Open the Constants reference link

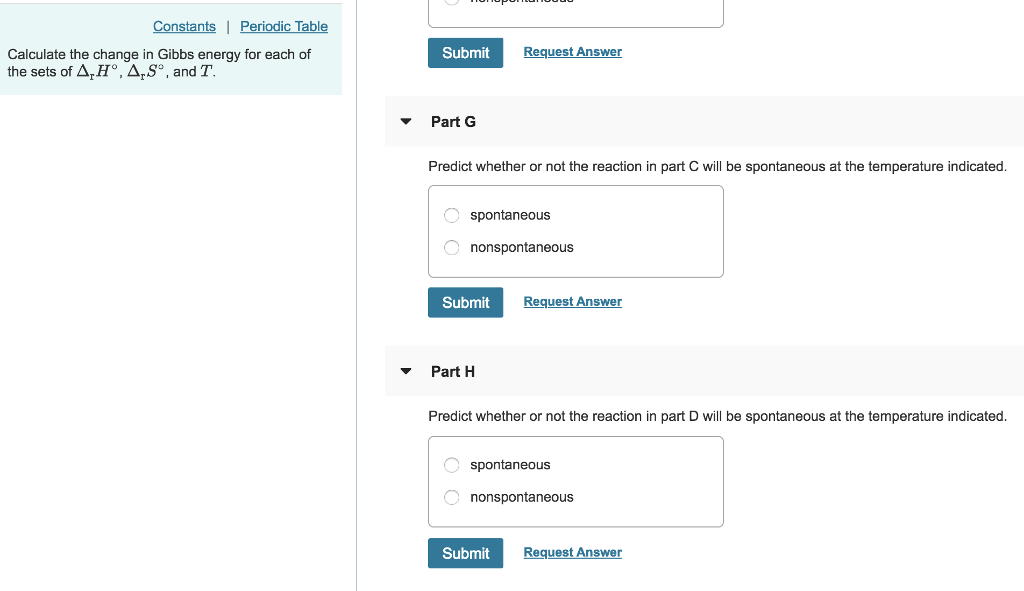(x=184, y=26)
